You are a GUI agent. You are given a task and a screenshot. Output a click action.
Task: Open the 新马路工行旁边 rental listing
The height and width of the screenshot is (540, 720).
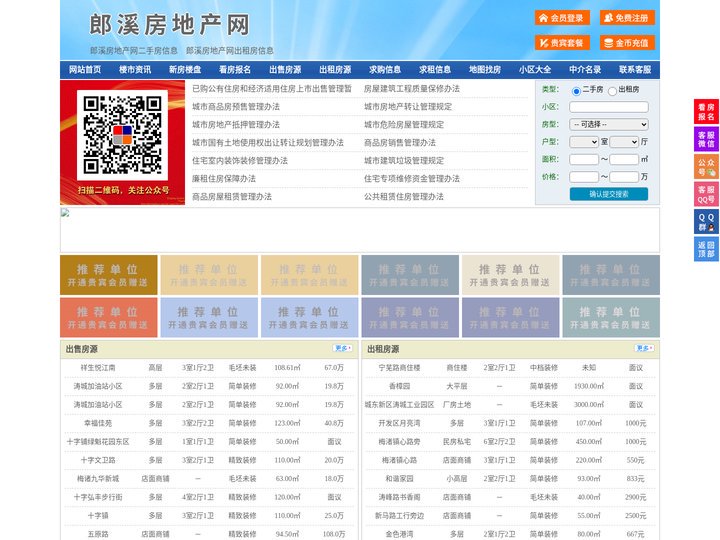[x=399, y=516]
